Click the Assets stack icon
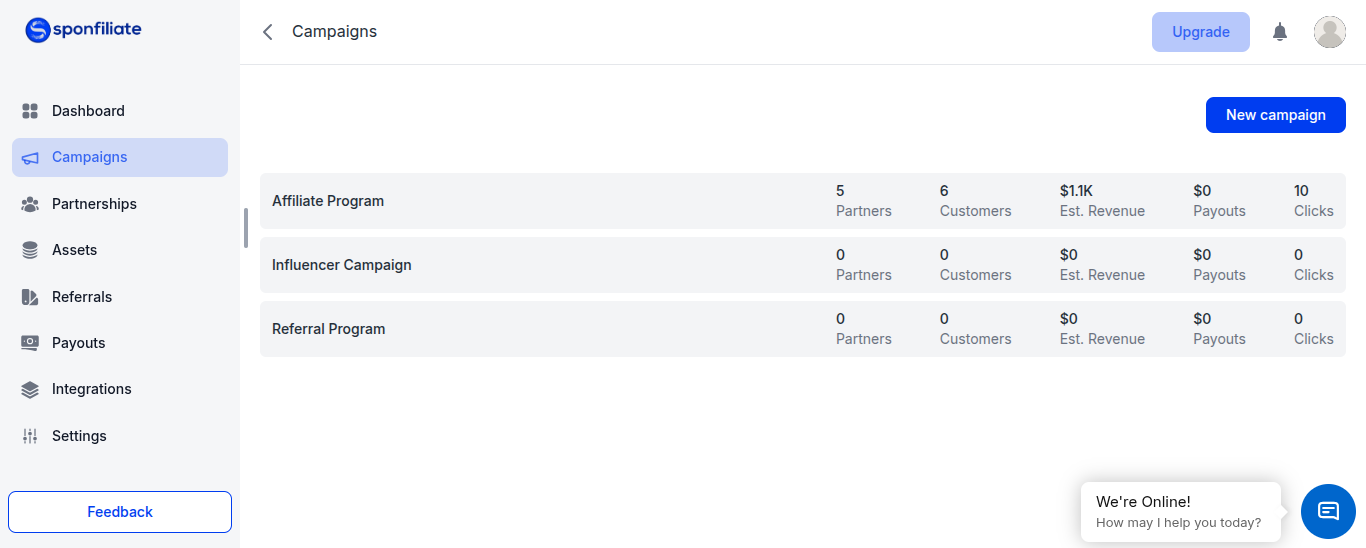Image resolution: width=1366 pixels, height=548 pixels. pyautogui.click(x=30, y=250)
